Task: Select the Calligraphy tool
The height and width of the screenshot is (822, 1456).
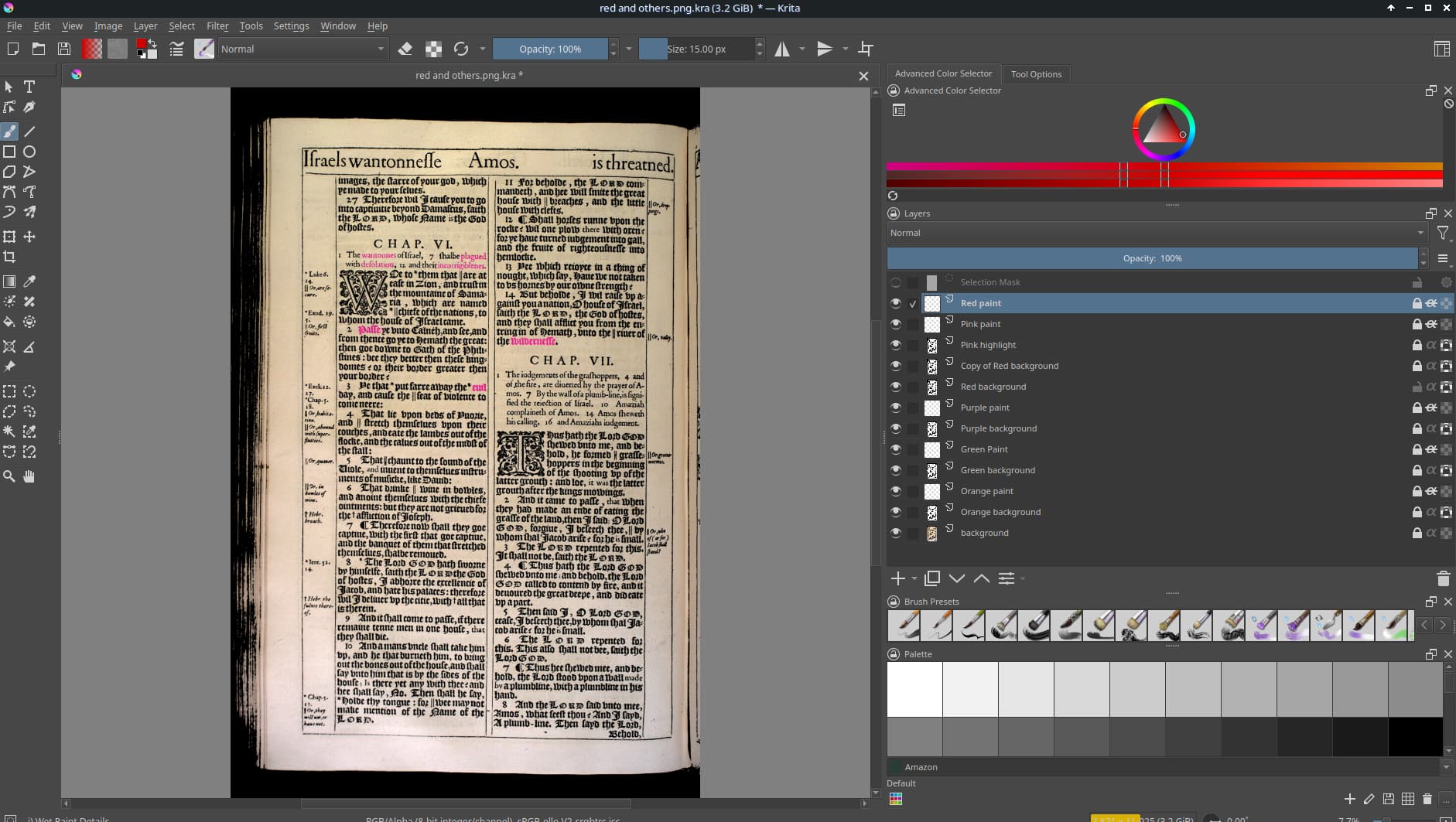Action: tap(29, 107)
